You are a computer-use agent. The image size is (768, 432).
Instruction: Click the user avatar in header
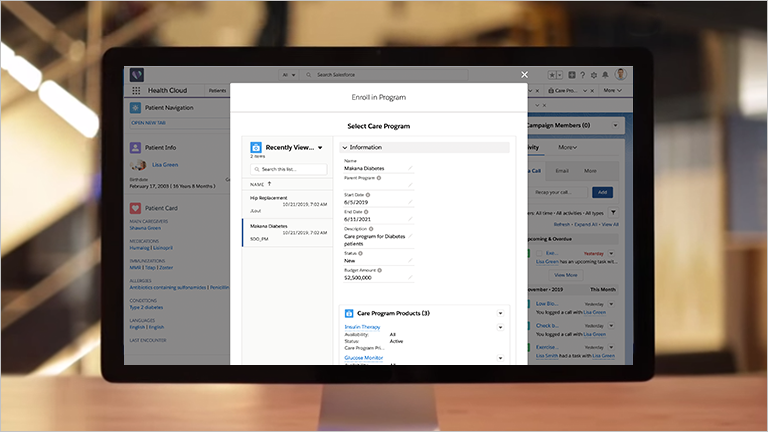[621, 74]
